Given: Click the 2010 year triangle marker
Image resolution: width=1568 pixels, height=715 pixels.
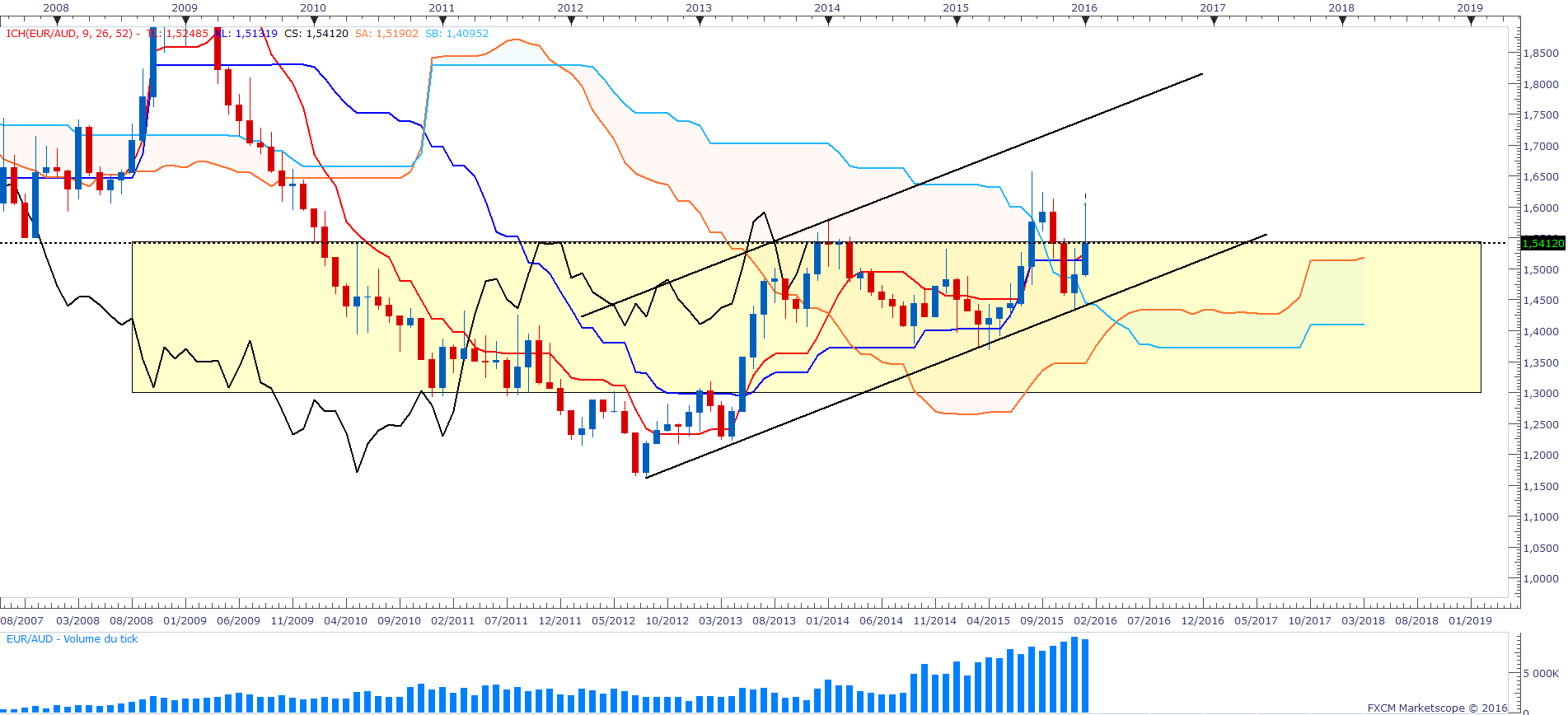Looking at the screenshot, I should [314, 21].
